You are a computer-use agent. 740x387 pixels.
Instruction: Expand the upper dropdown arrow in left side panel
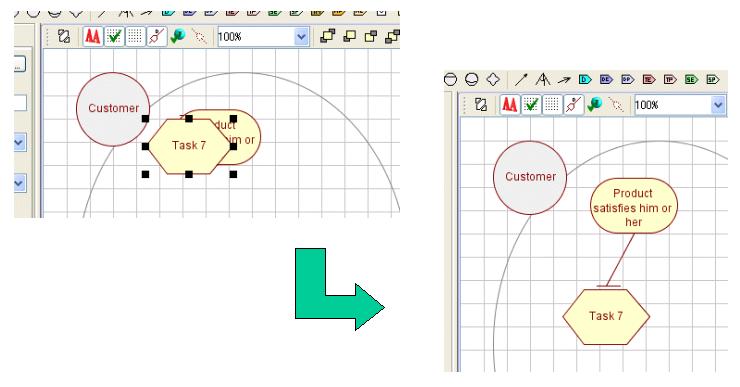19,143
